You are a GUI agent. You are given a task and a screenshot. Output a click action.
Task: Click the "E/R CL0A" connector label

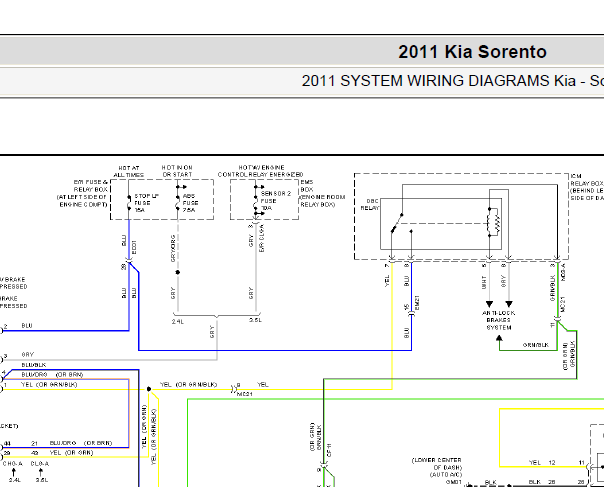pos(262,238)
